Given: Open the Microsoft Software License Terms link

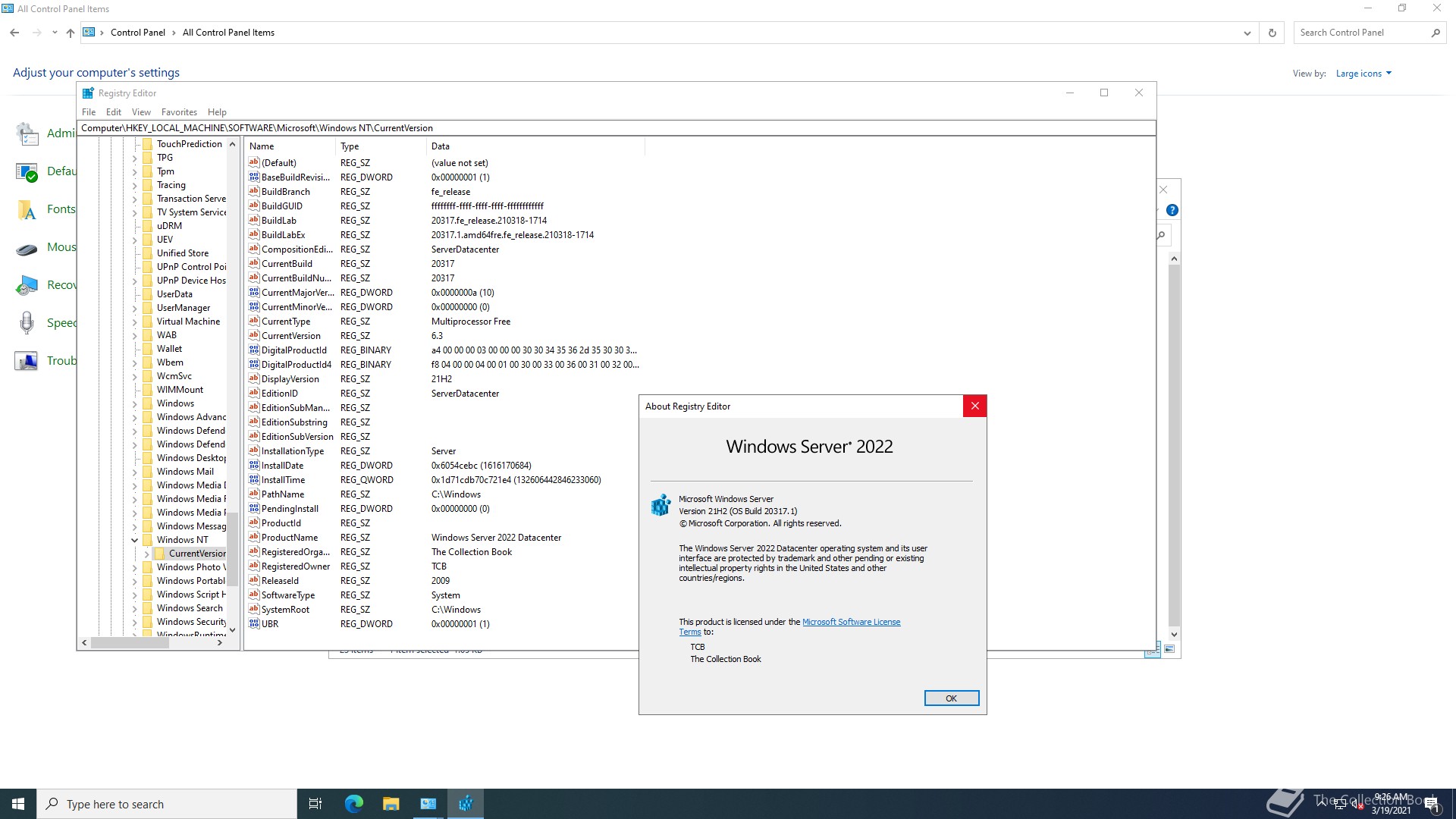Looking at the screenshot, I should click(x=851, y=622).
